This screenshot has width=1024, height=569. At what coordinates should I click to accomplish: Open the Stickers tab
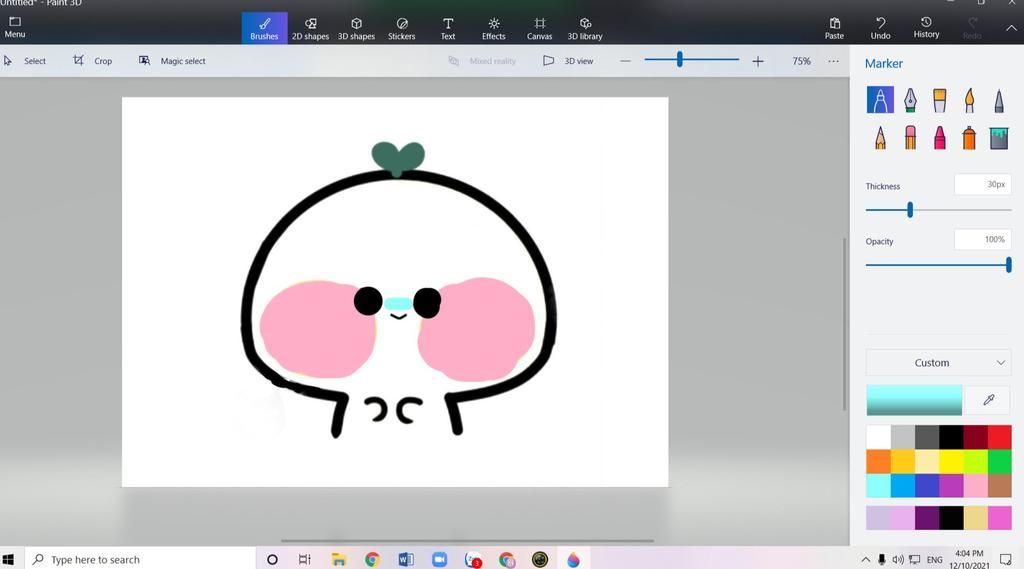[402, 28]
